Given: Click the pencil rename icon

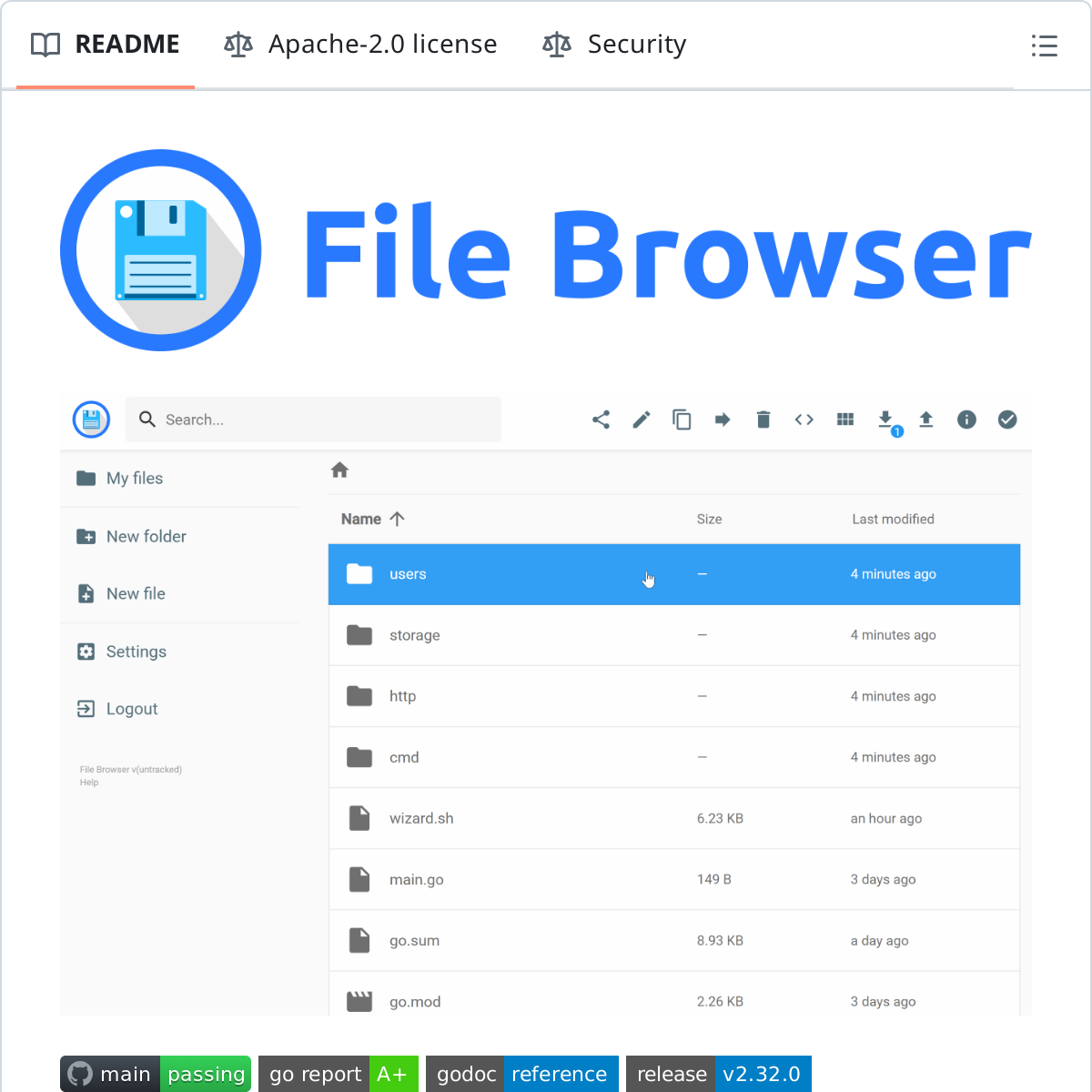Looking at the screenshot, I should [x=642, y=420].
